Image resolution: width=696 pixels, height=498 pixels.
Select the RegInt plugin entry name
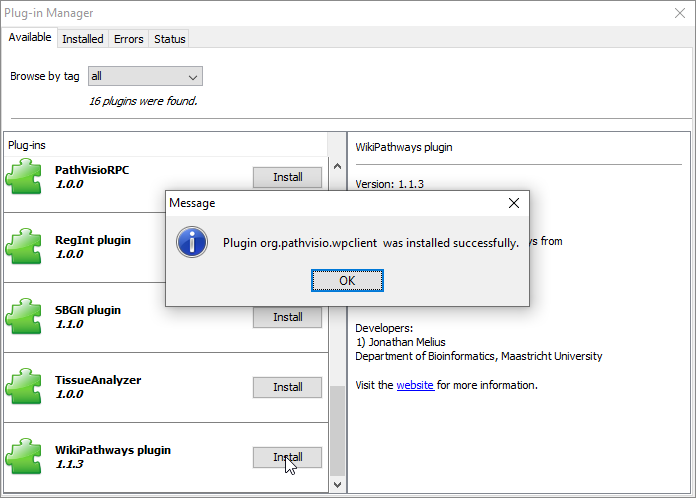(x=93, y=240)
